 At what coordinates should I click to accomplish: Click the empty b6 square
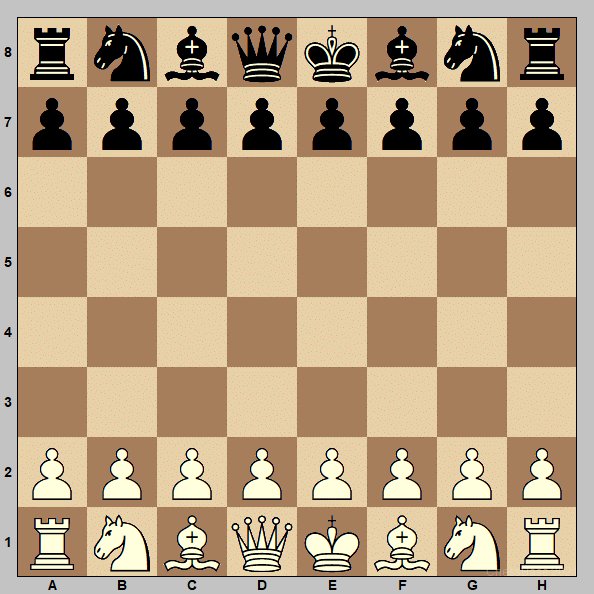122,192
